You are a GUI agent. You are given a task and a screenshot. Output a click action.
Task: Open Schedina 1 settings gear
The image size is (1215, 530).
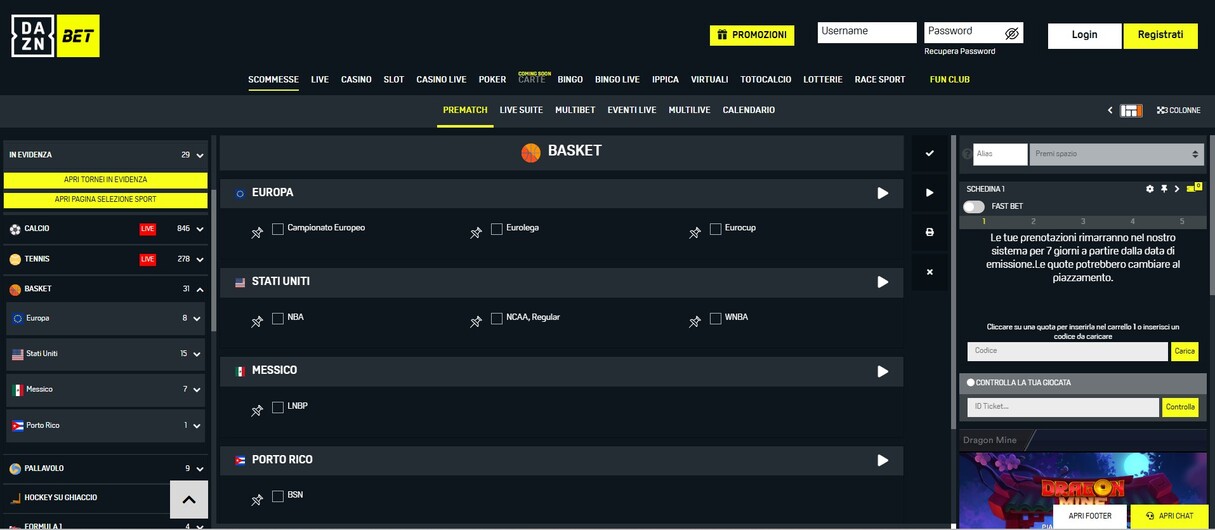pyautogui.click(x=1150, y=189)
